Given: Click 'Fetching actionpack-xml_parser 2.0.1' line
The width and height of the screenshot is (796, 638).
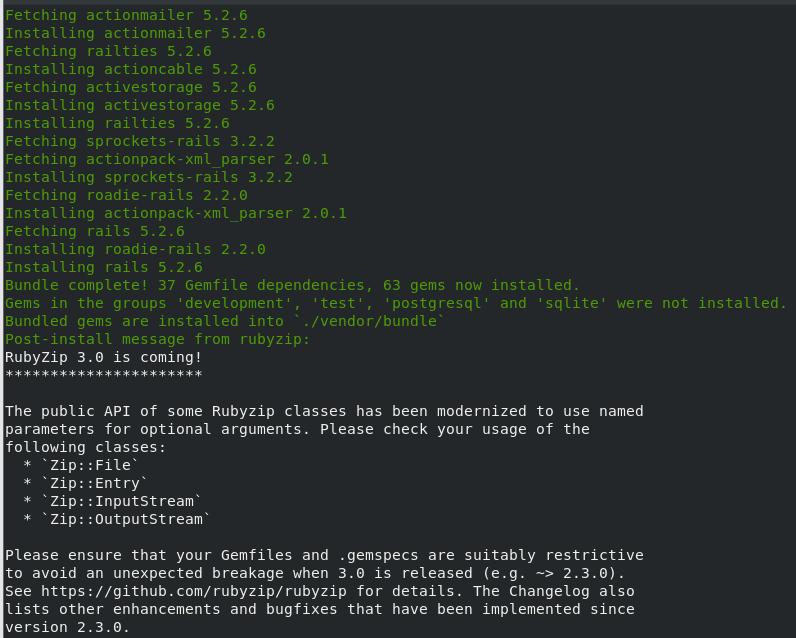Looking at the screenshot, I should coord(167,159).
